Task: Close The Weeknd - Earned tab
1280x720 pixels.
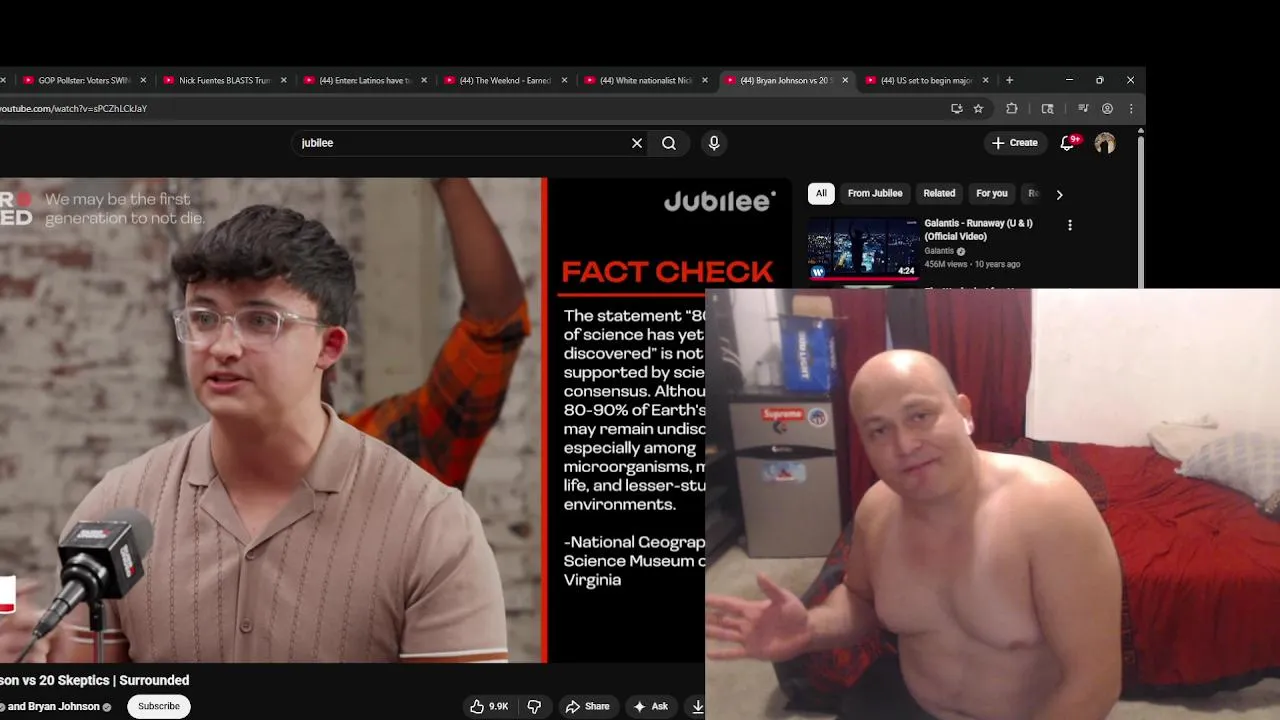Action: (564, 80)
